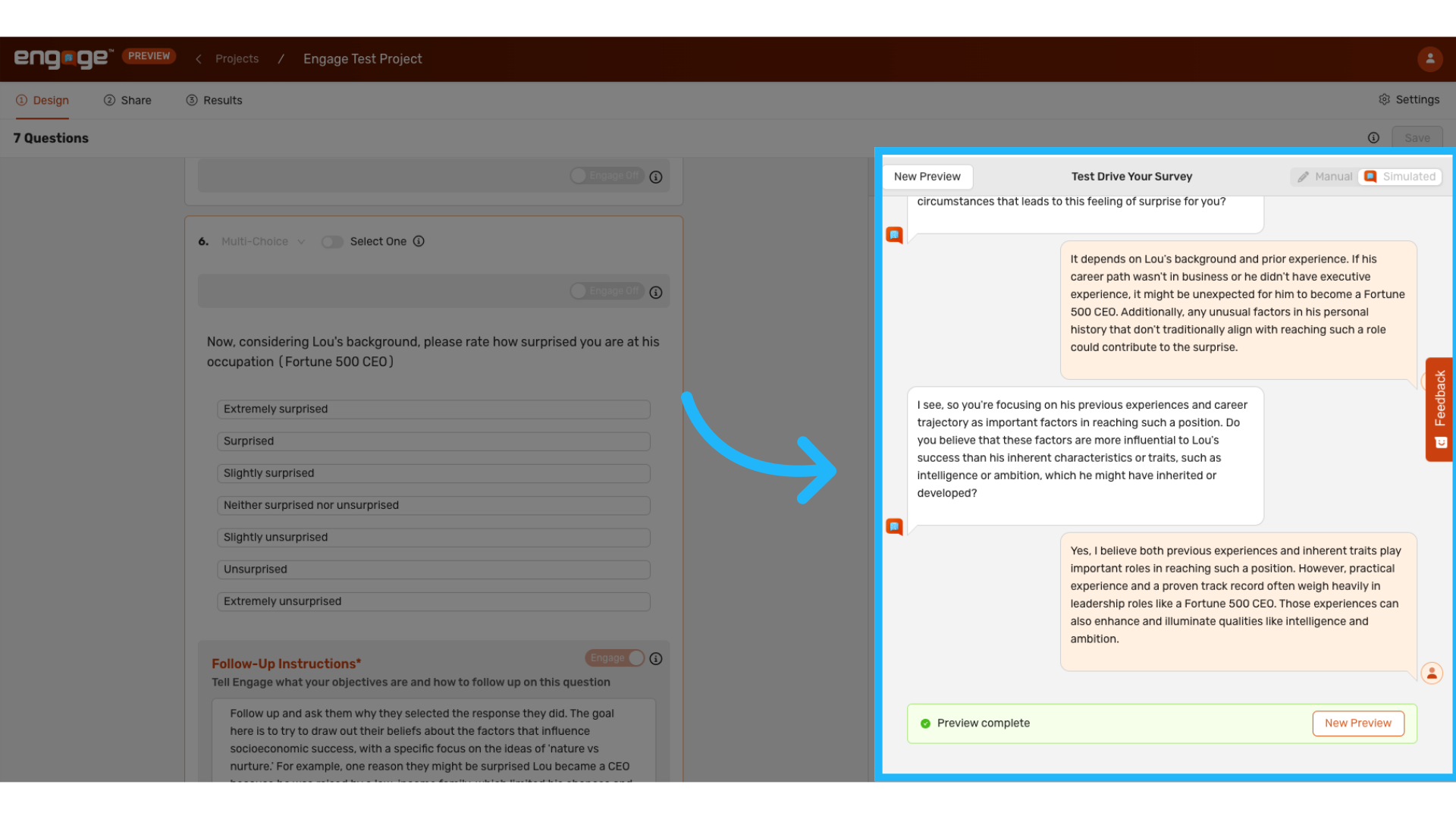Toggle the Select One switch
The height and width of the screenshot is (819, 1456).
tap(332, 242)
